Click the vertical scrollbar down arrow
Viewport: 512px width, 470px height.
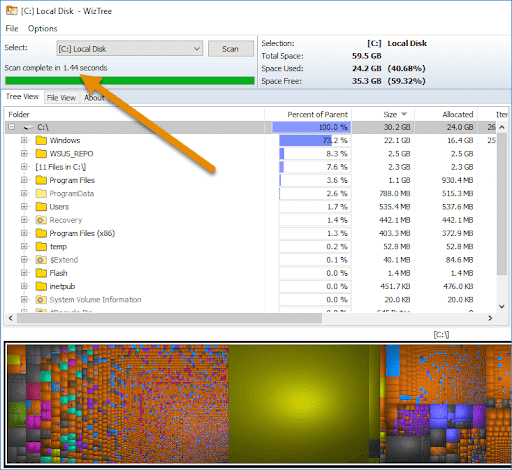tap(502, 307)
